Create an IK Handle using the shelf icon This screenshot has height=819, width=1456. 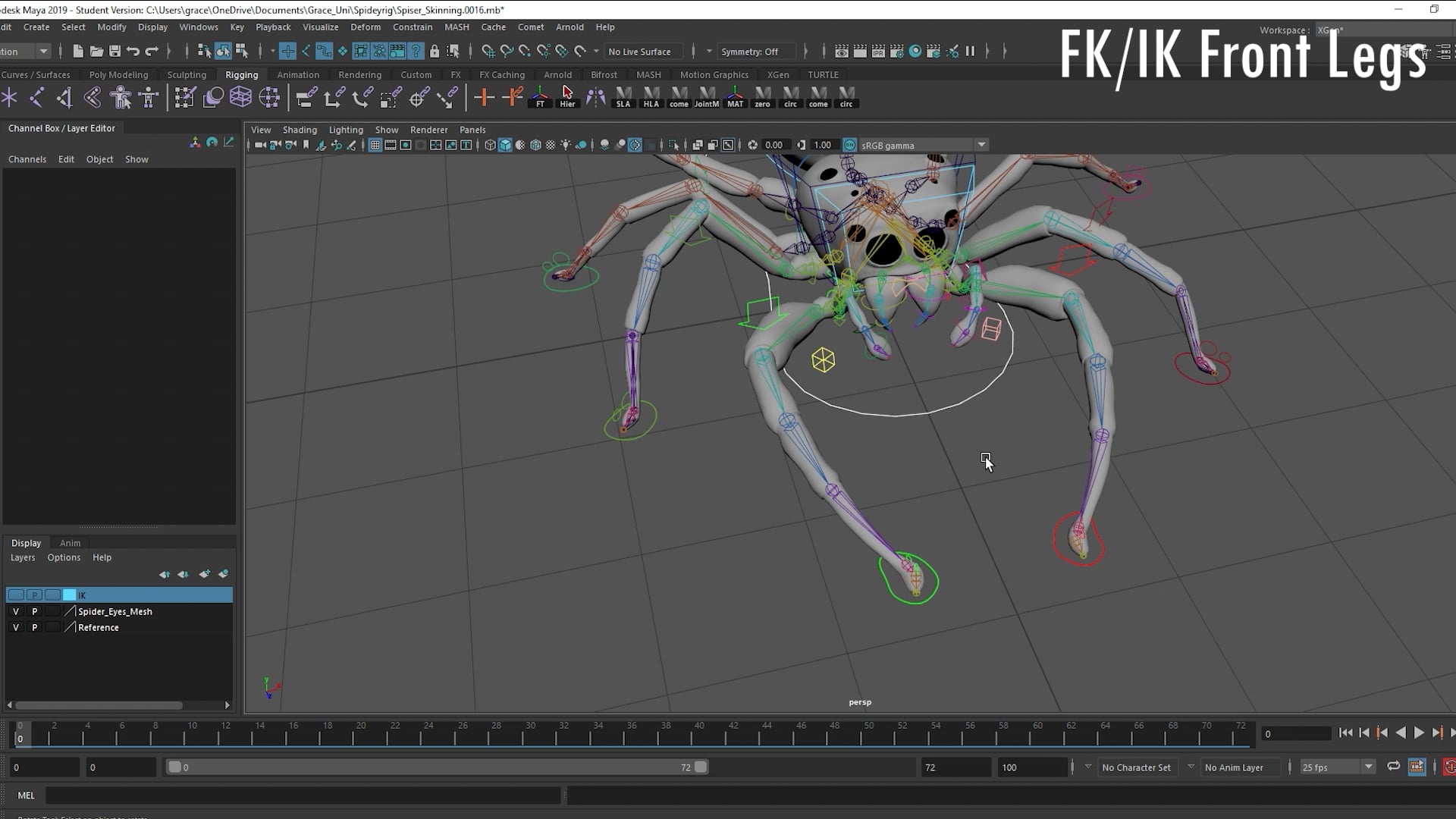[x=64, y=97]
